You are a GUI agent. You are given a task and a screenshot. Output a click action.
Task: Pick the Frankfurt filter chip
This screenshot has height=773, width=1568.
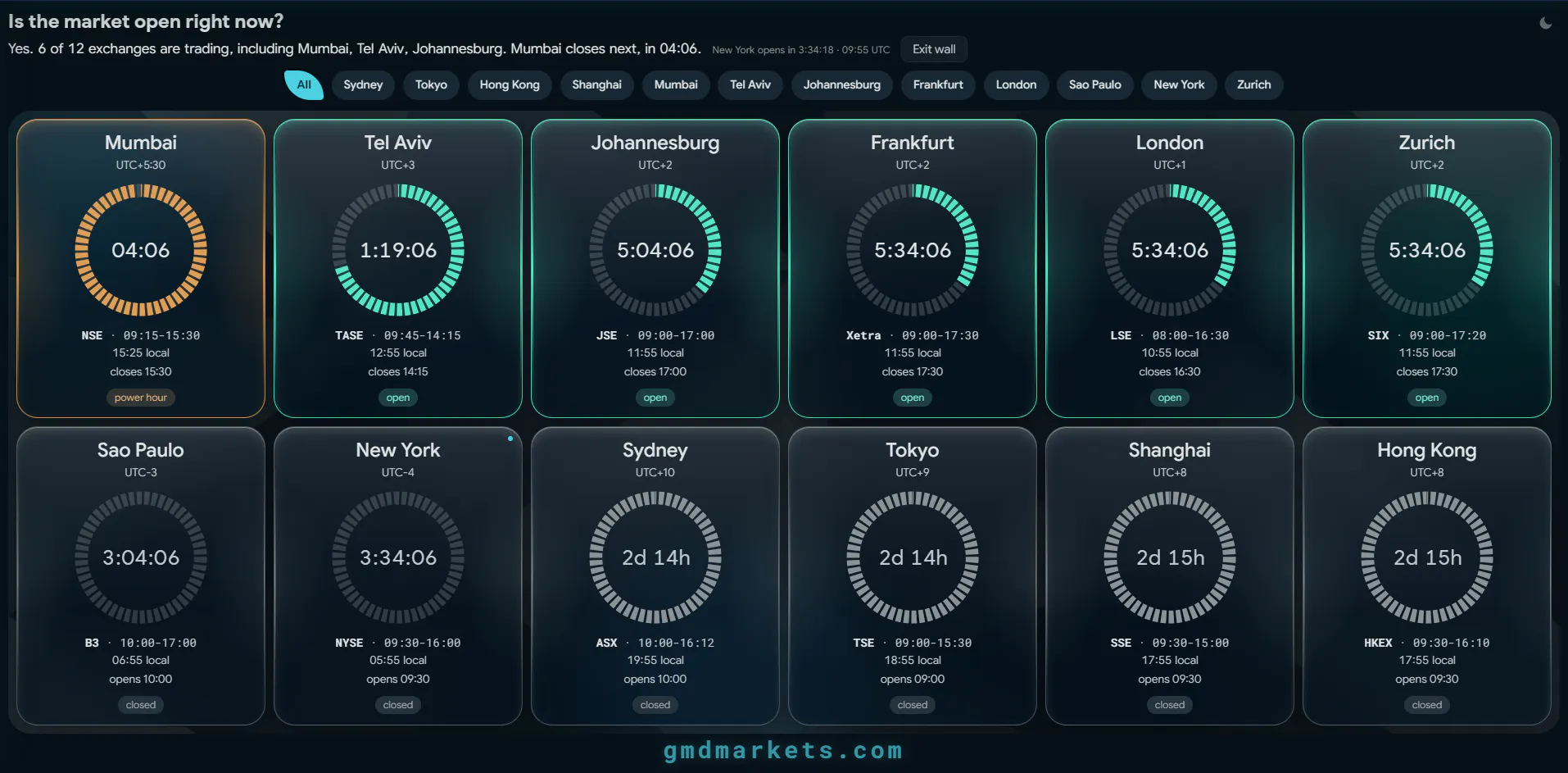point(938,84)
